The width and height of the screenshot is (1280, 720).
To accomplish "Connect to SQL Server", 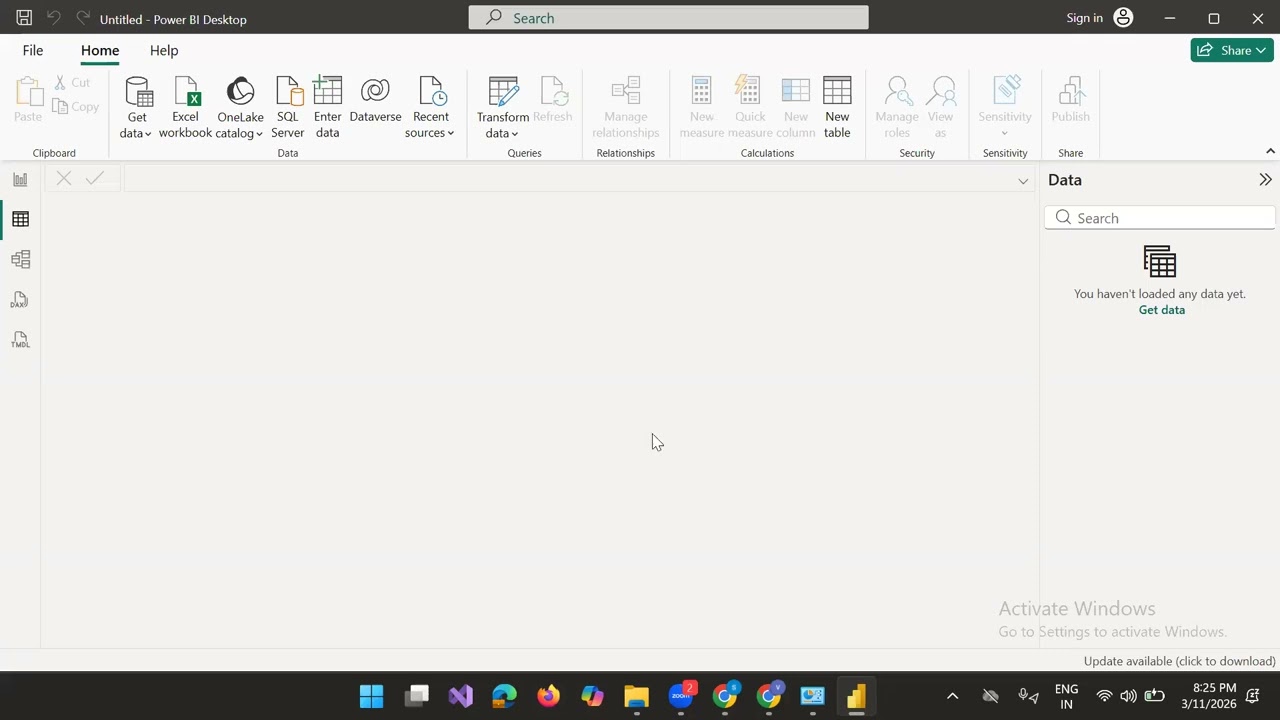I will (287, 107).
